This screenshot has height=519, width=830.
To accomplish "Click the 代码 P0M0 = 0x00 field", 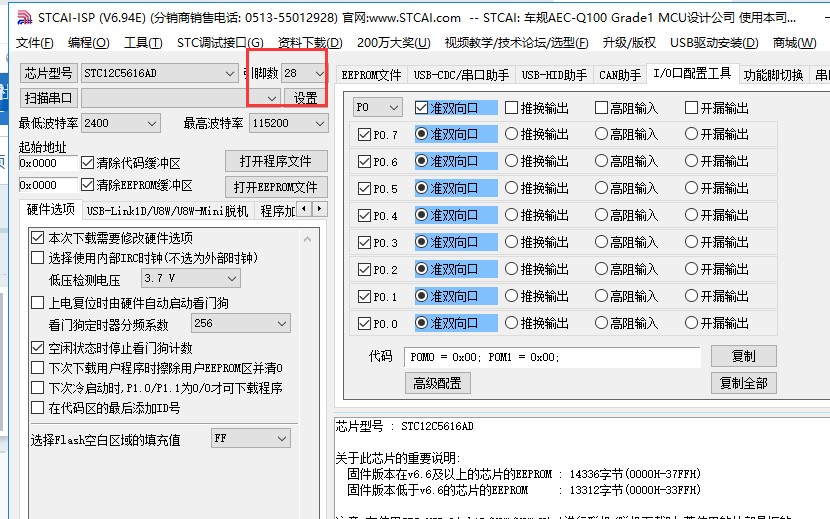I will pyautogui.click(x=552, y=357).
